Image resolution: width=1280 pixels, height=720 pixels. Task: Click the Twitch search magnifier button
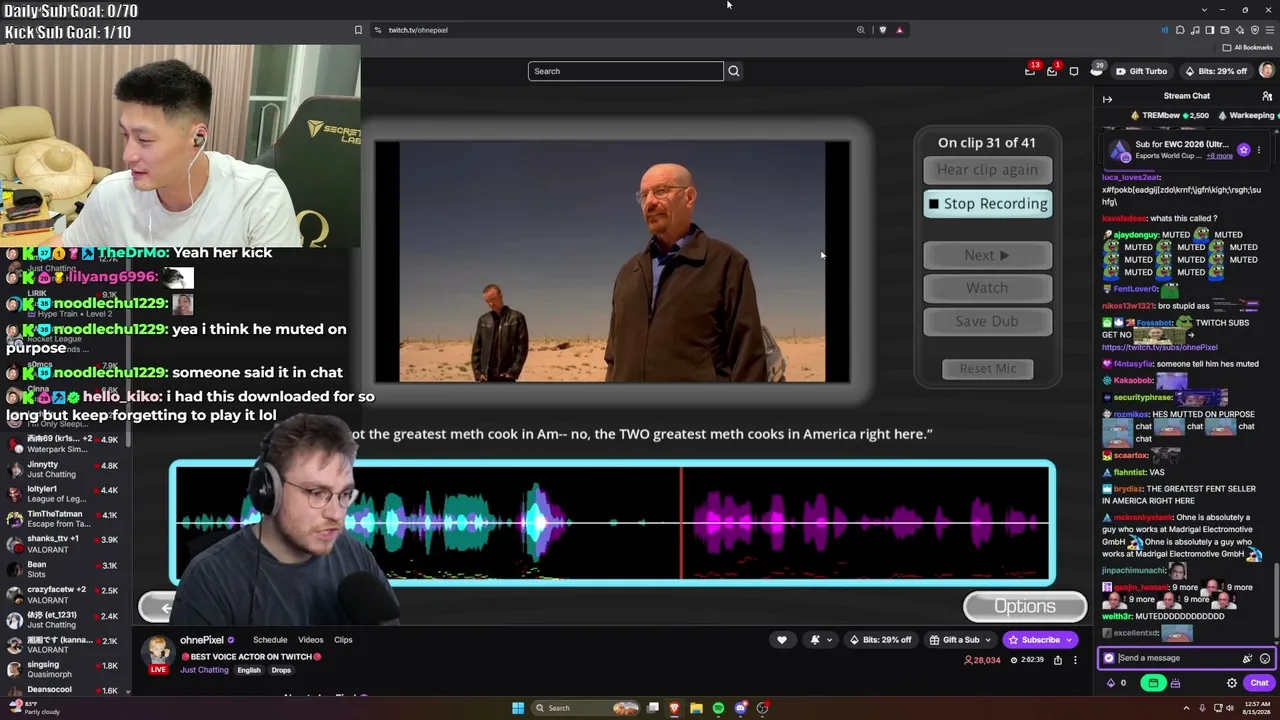click(x=734, y=71)
